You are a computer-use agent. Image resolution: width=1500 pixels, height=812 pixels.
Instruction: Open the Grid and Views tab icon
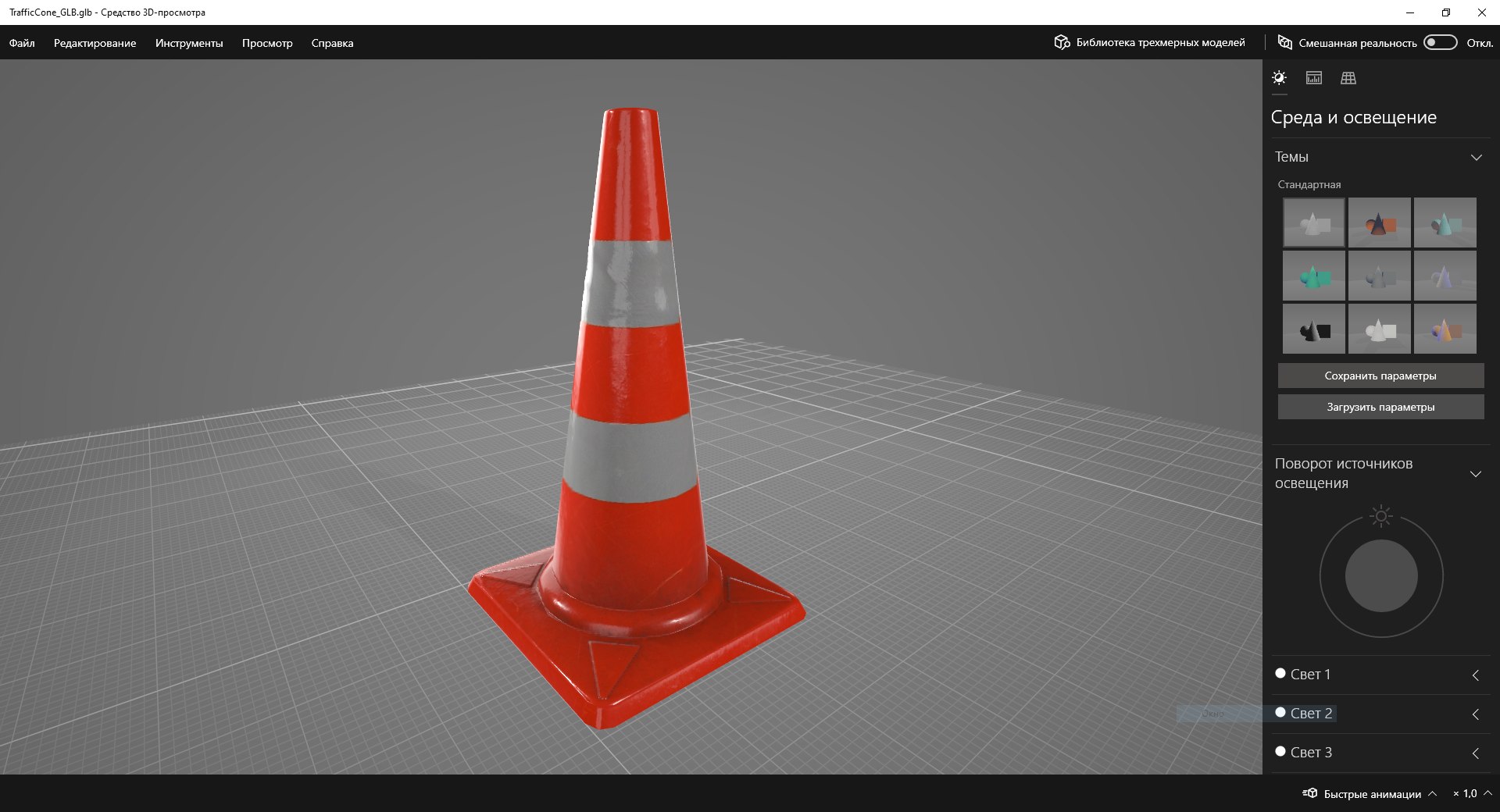(1348, 78)
